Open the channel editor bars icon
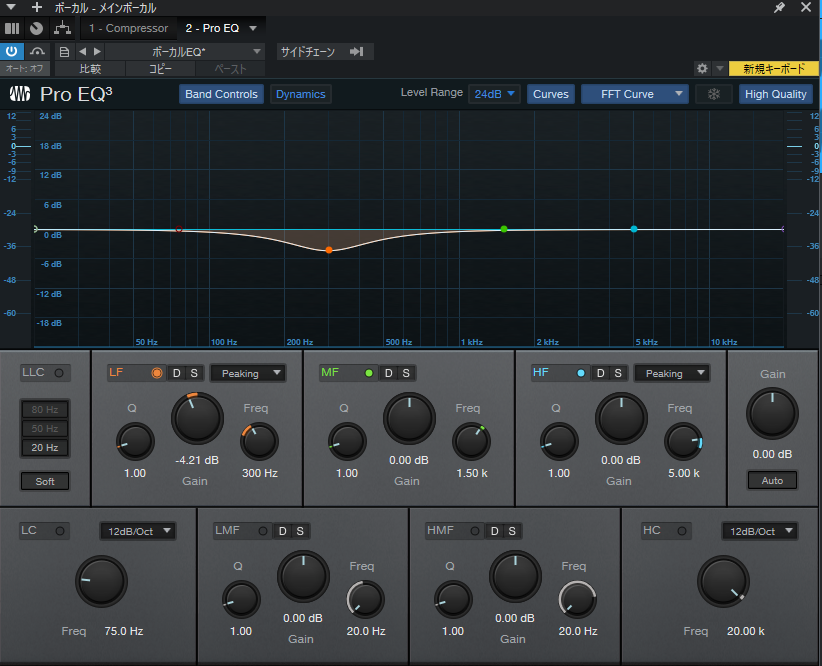Viewport: 822px width, 666px height. (x=12, y=28)
